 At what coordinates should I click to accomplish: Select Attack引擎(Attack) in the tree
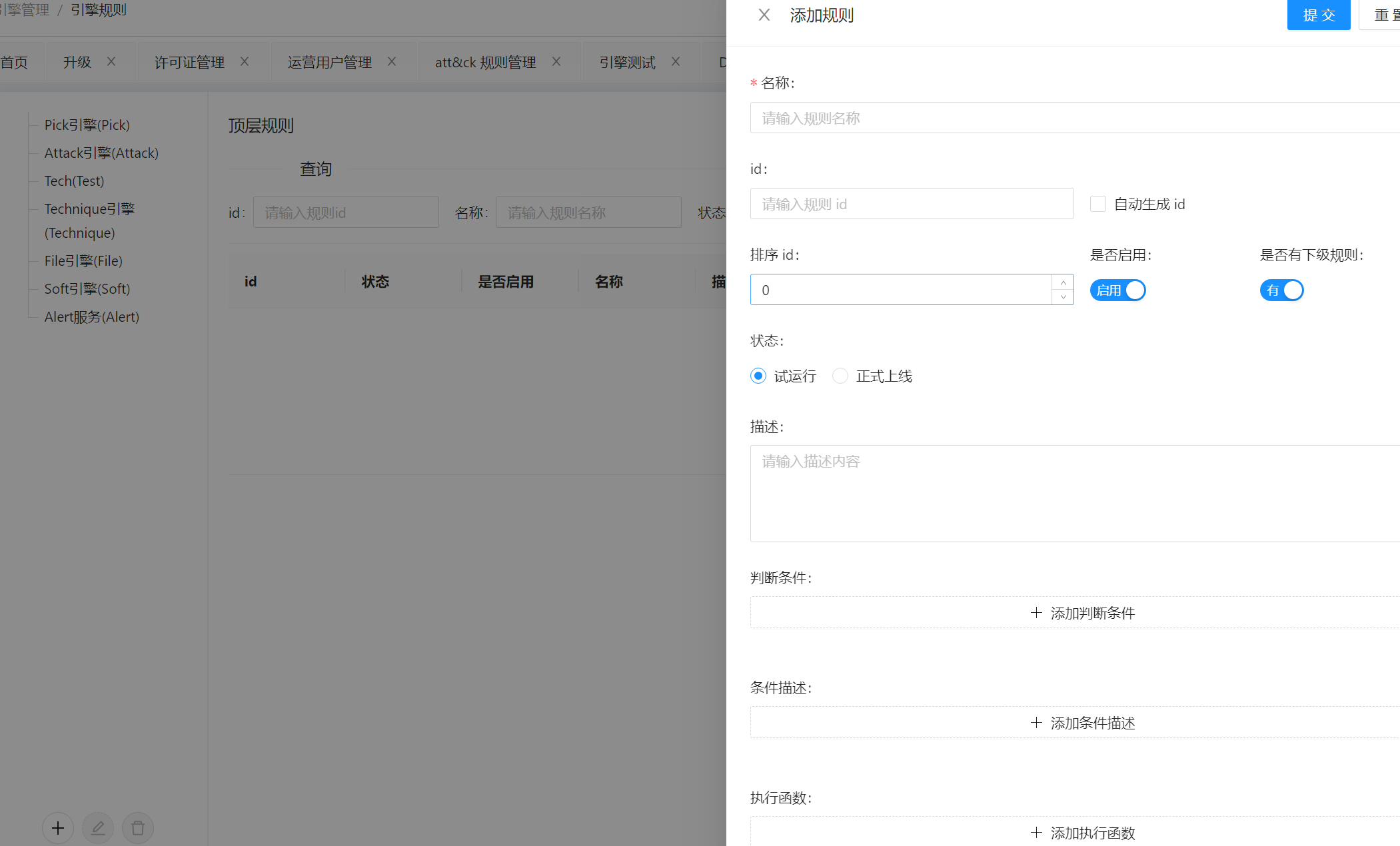(x=101, y=153)
